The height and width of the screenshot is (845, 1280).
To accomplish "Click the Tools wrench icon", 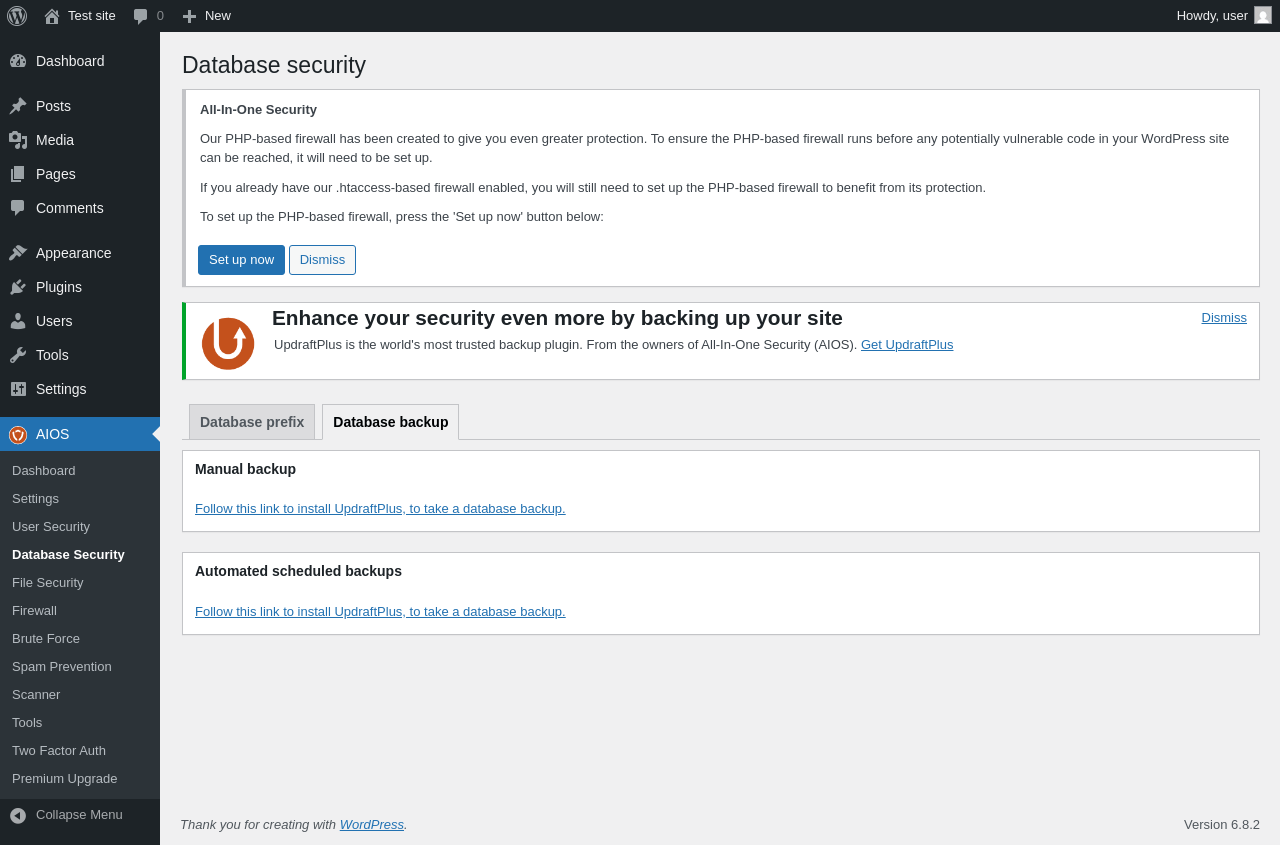I will pyautogui.click(x=18, y=355).
